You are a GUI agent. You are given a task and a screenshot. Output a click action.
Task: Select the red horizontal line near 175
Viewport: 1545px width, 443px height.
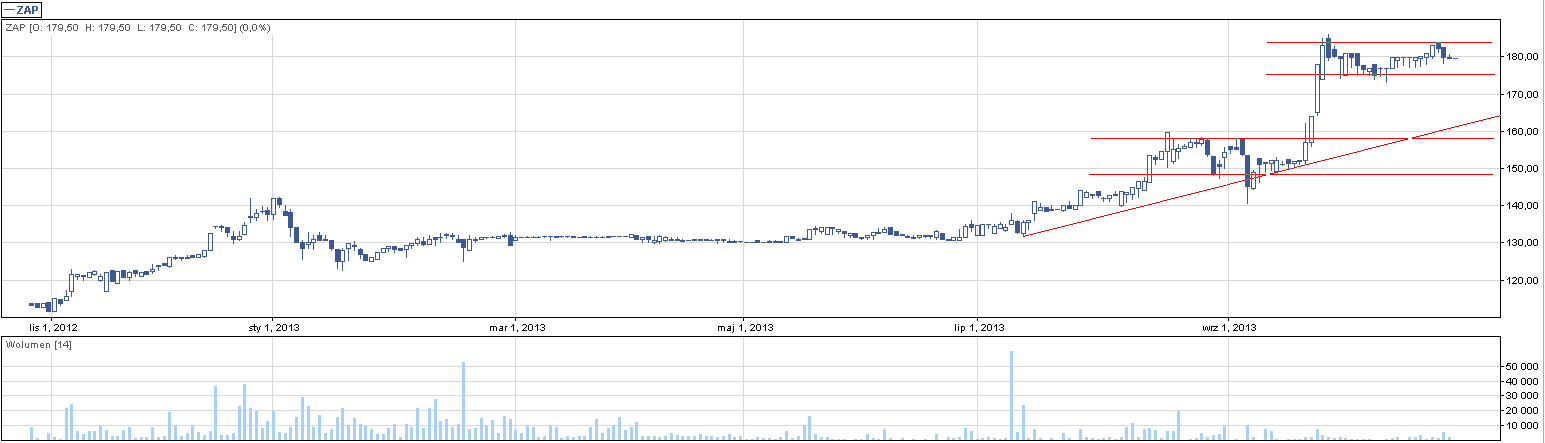tap(1379, 75)
